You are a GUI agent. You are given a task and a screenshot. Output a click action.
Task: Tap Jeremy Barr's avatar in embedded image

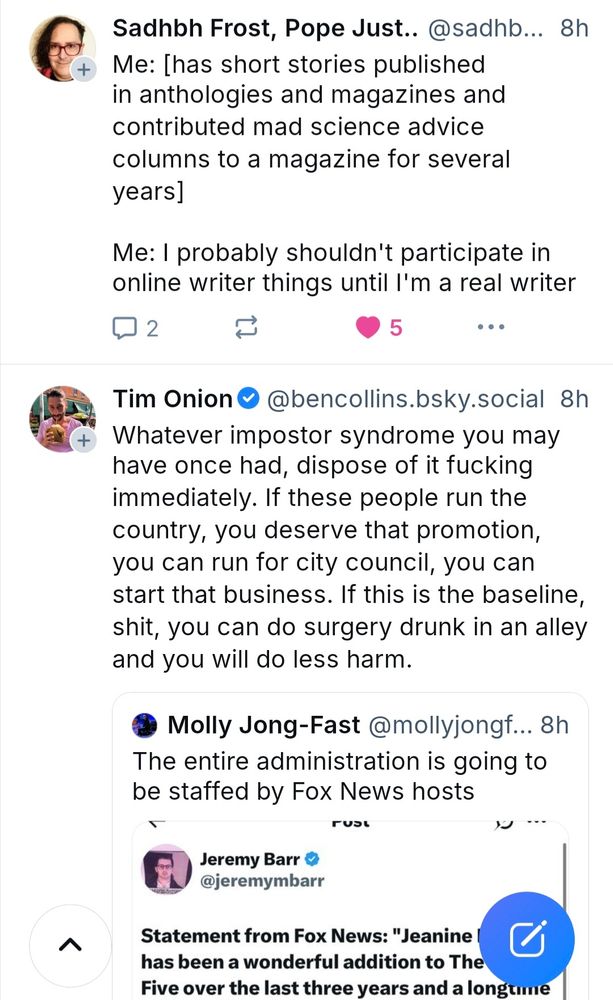coord(167,869)
